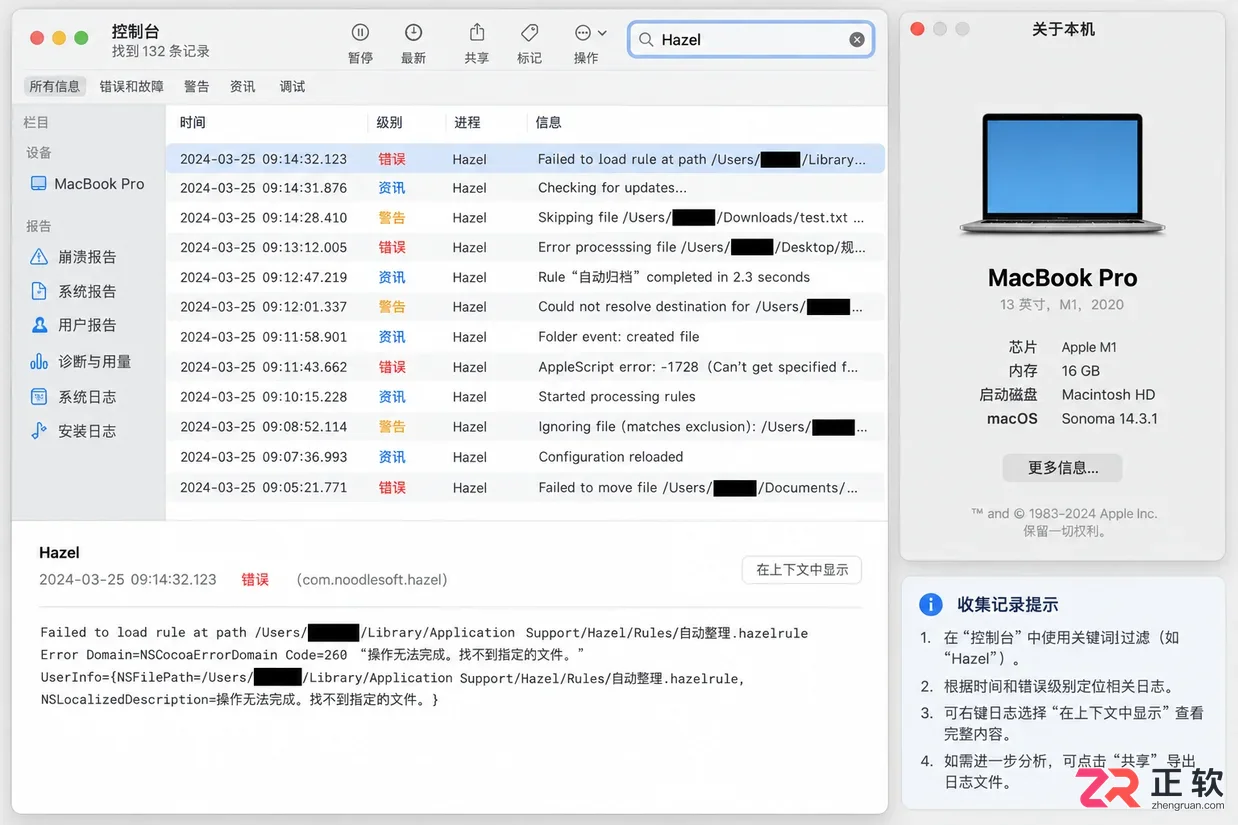The image size is (1238, 825).
Task: Click the MacBook Pro laptop sidebar icon
Action: (39, 184)
